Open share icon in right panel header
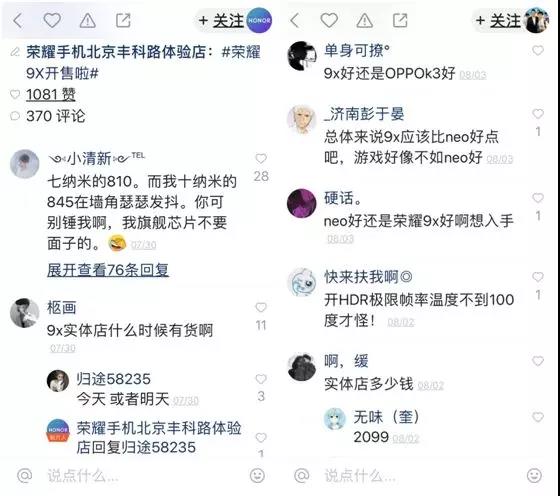This screenshot has width=560, height=496. click(400, 20)
